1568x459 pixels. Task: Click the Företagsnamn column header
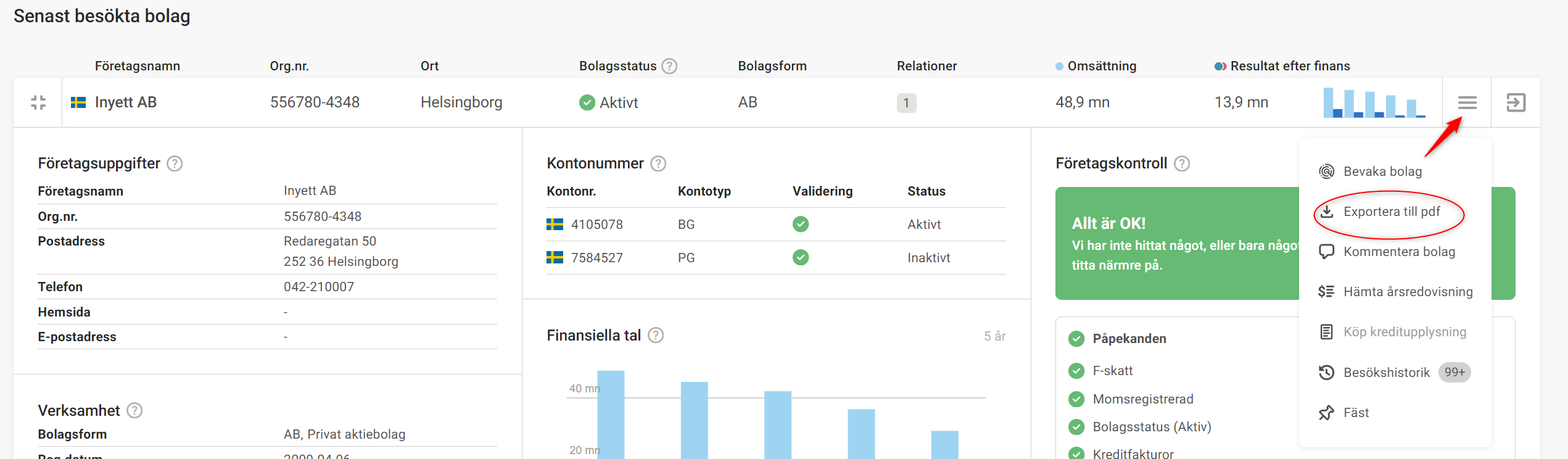tap(138, 66)
